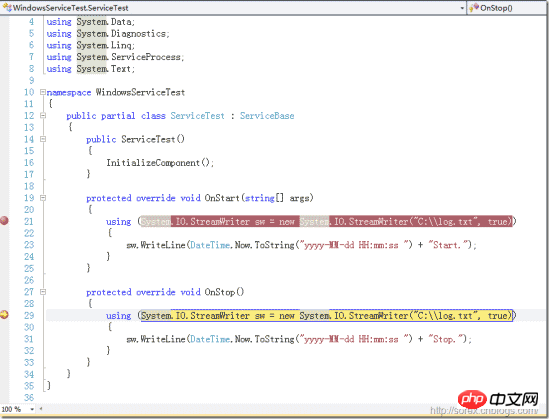This screenshot has width=549, height=419.
Task: Click the text 'using System.Diagnostics;'
Action: 108,34
